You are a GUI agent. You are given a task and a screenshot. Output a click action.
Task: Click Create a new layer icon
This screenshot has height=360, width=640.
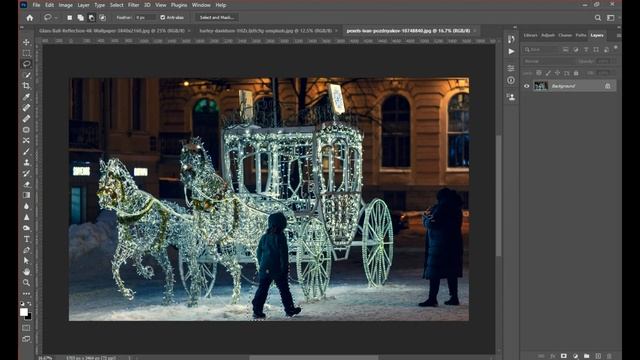[x=598, y=356]
